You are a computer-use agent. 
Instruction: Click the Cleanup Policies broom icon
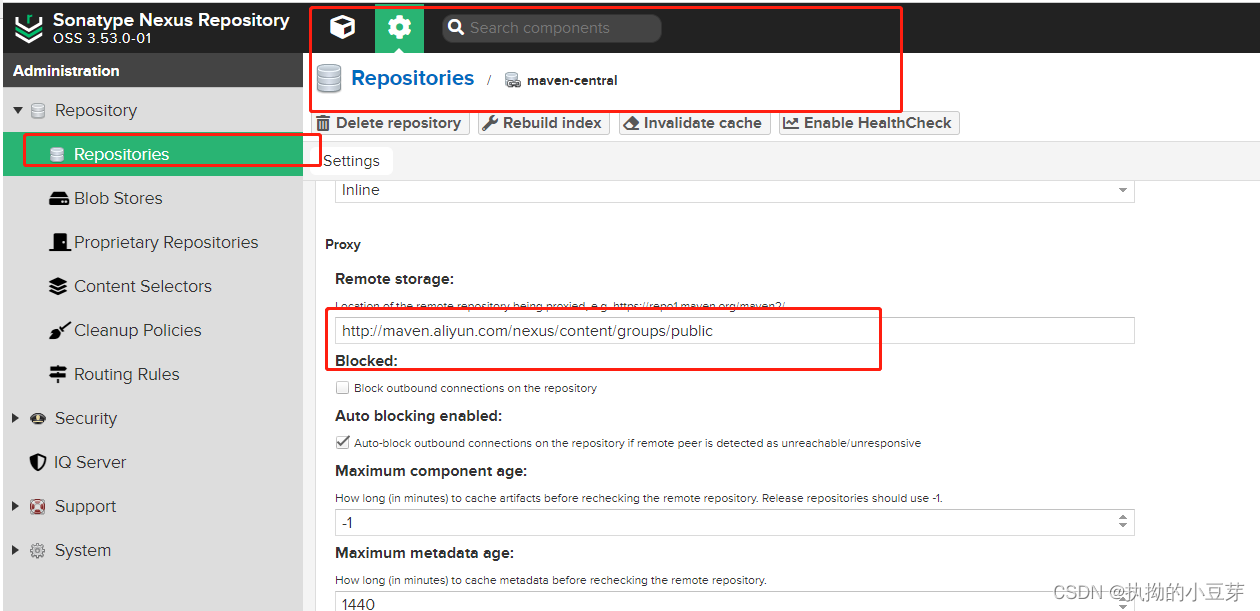(x=58, y=330)
